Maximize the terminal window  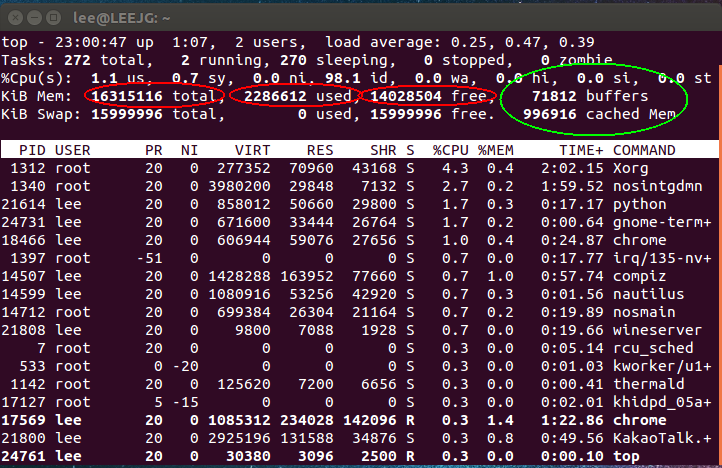[53, 18]
